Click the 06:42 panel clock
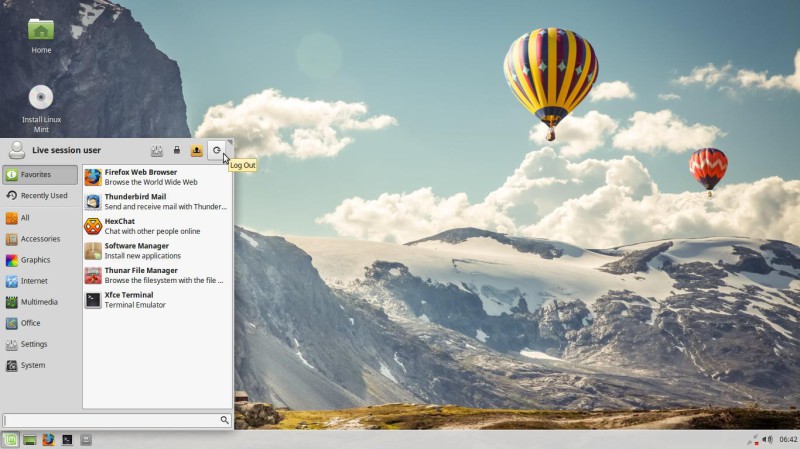800x449 pixels. click(788, 440)
